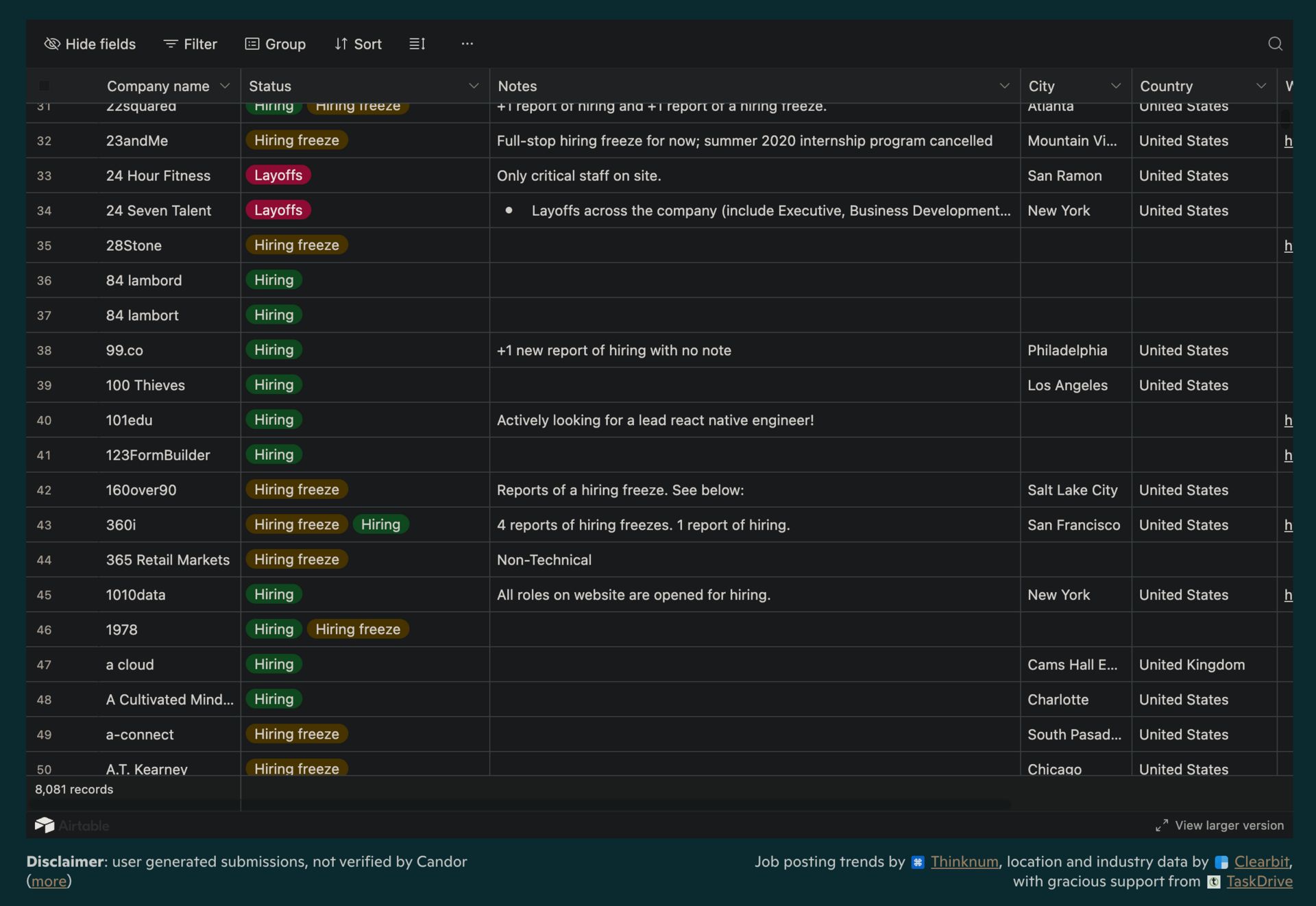
Task: Click row number 45
Action: point(44,595)
